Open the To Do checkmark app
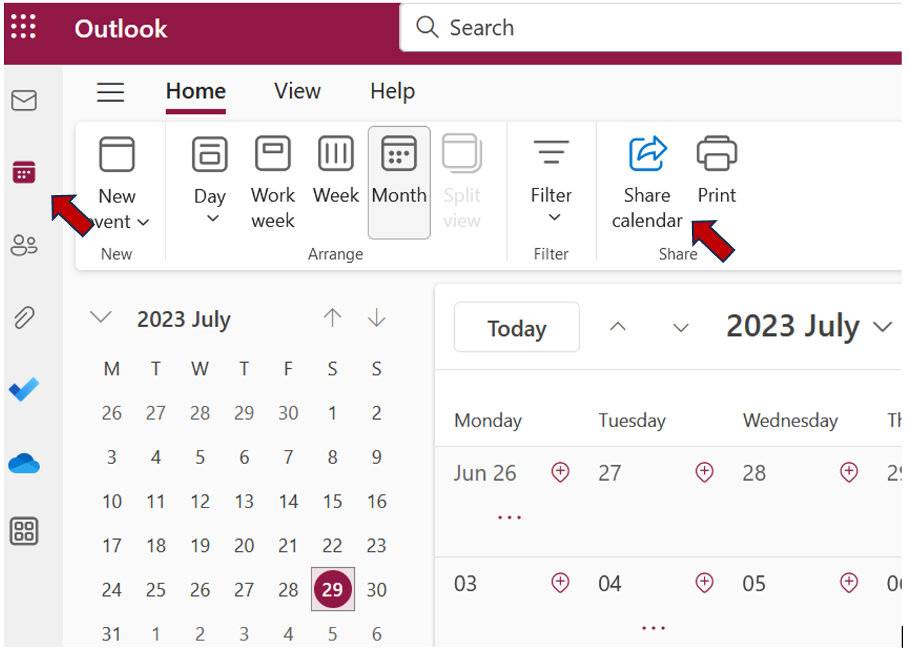 pyautogui.click(x=24, y=389)
